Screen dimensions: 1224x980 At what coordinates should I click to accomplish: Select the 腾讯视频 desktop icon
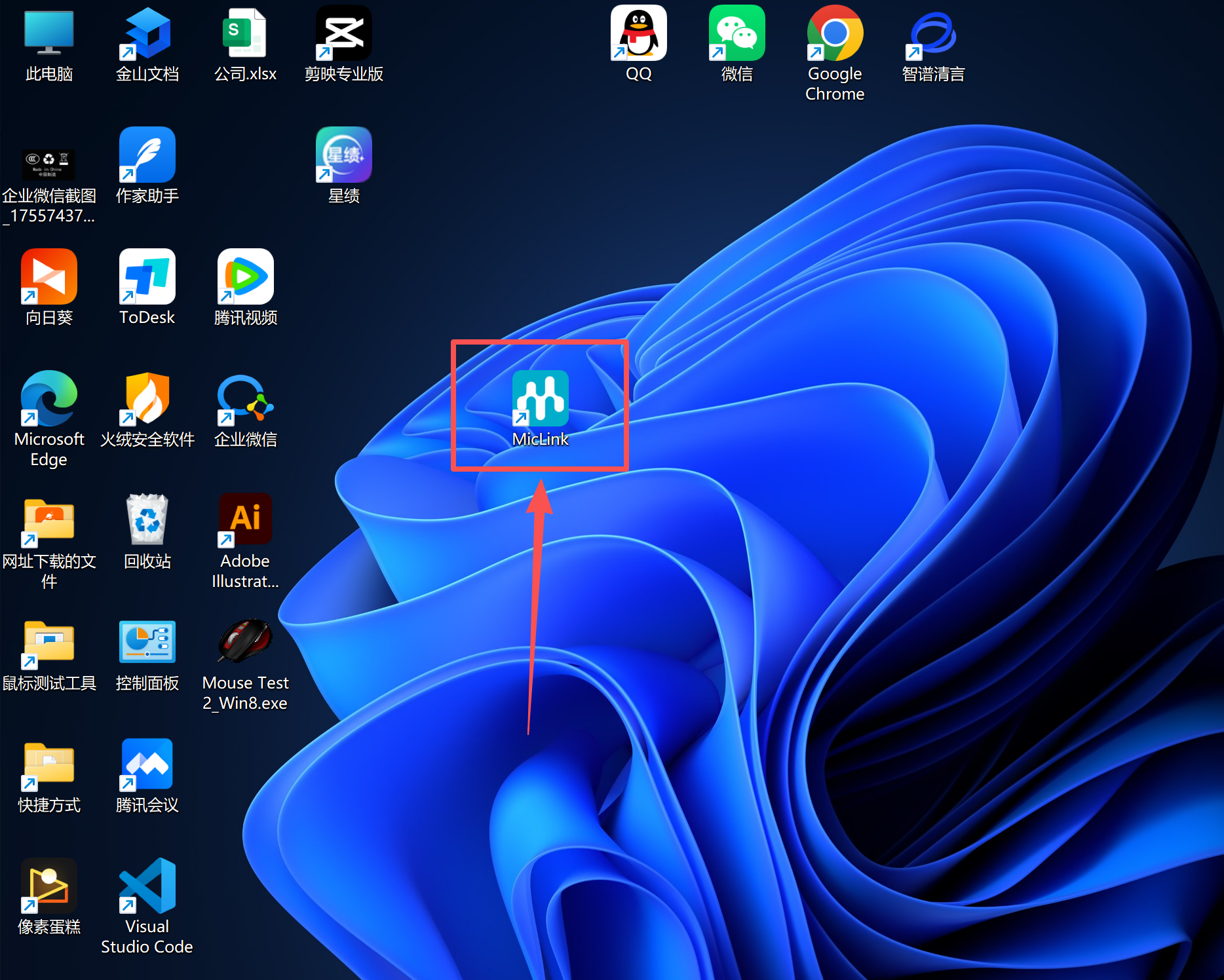245,277
